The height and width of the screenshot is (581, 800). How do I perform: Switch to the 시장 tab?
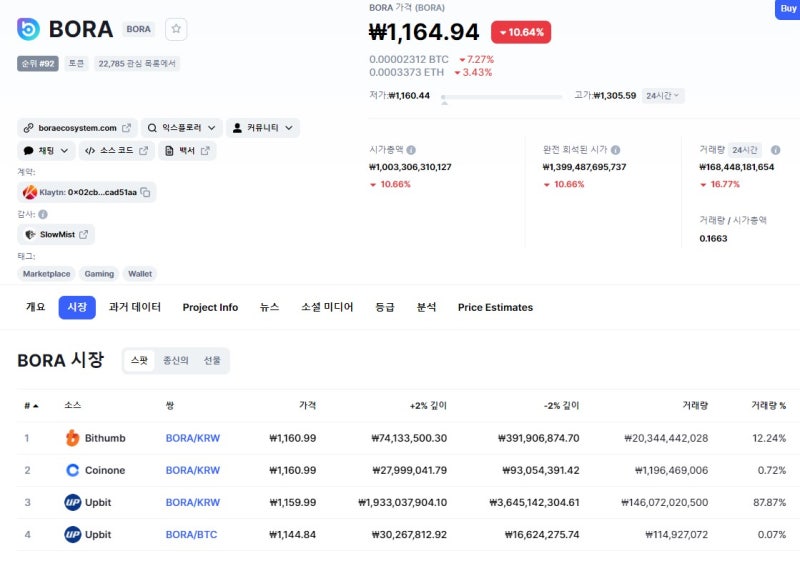(77, 308)
